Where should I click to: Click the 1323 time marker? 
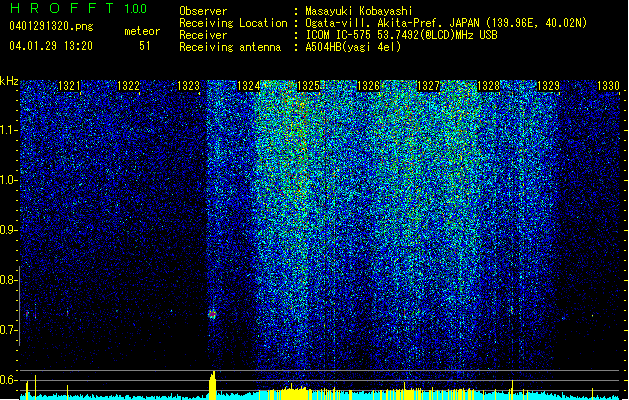(189, 86)
